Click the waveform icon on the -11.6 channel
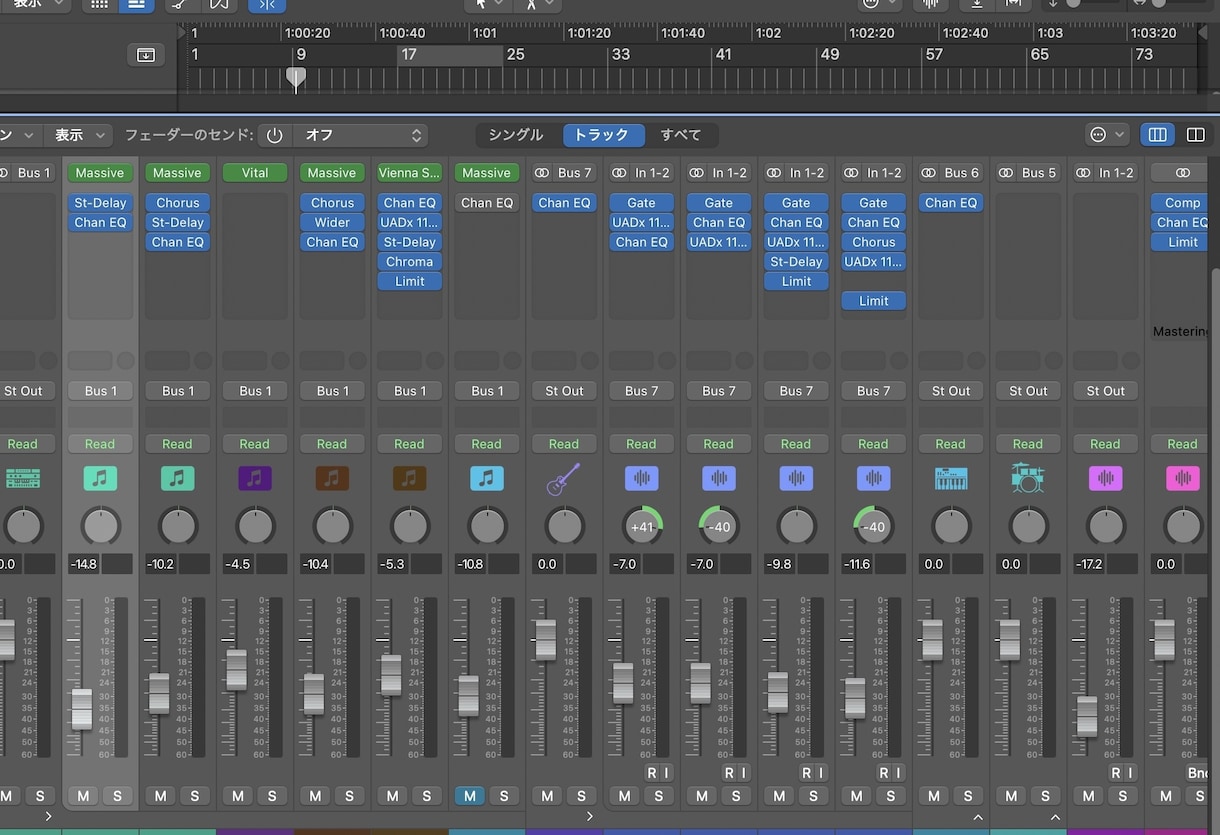Viewport: 1220px width, 835px height. 873,479
